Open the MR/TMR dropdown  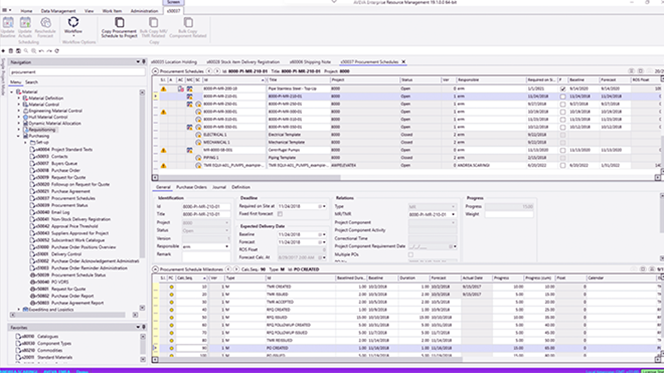coord(453,215)
